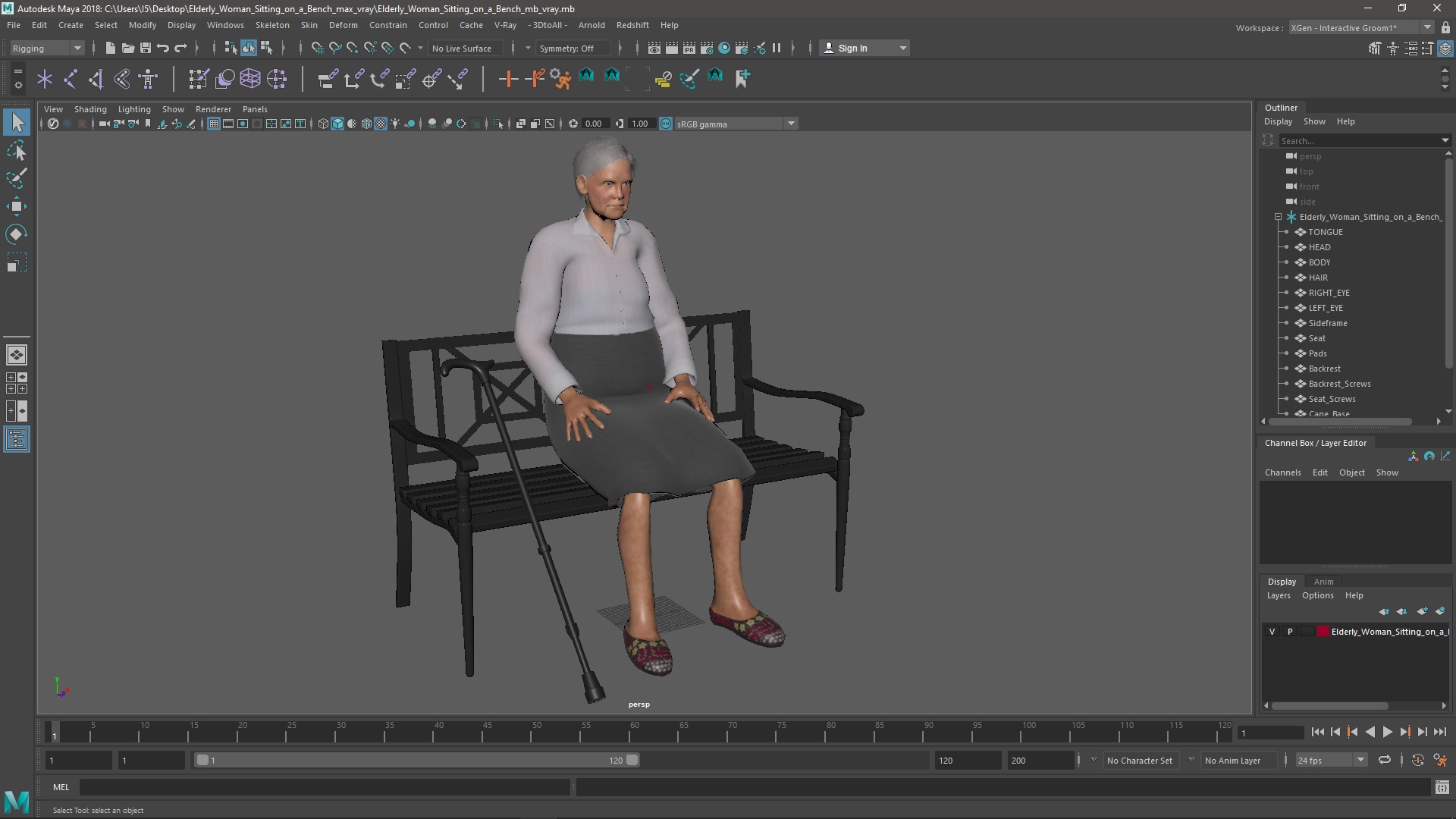Toggle layer visibility V box

coord(1272,632)
